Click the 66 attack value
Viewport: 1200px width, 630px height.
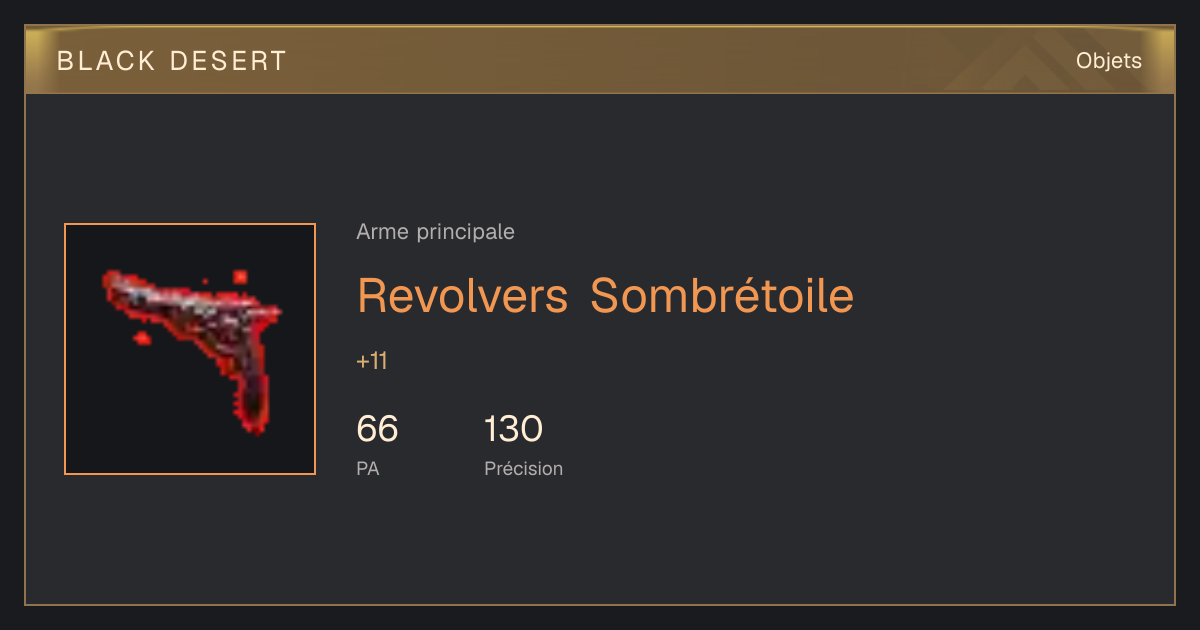(377, 429)
